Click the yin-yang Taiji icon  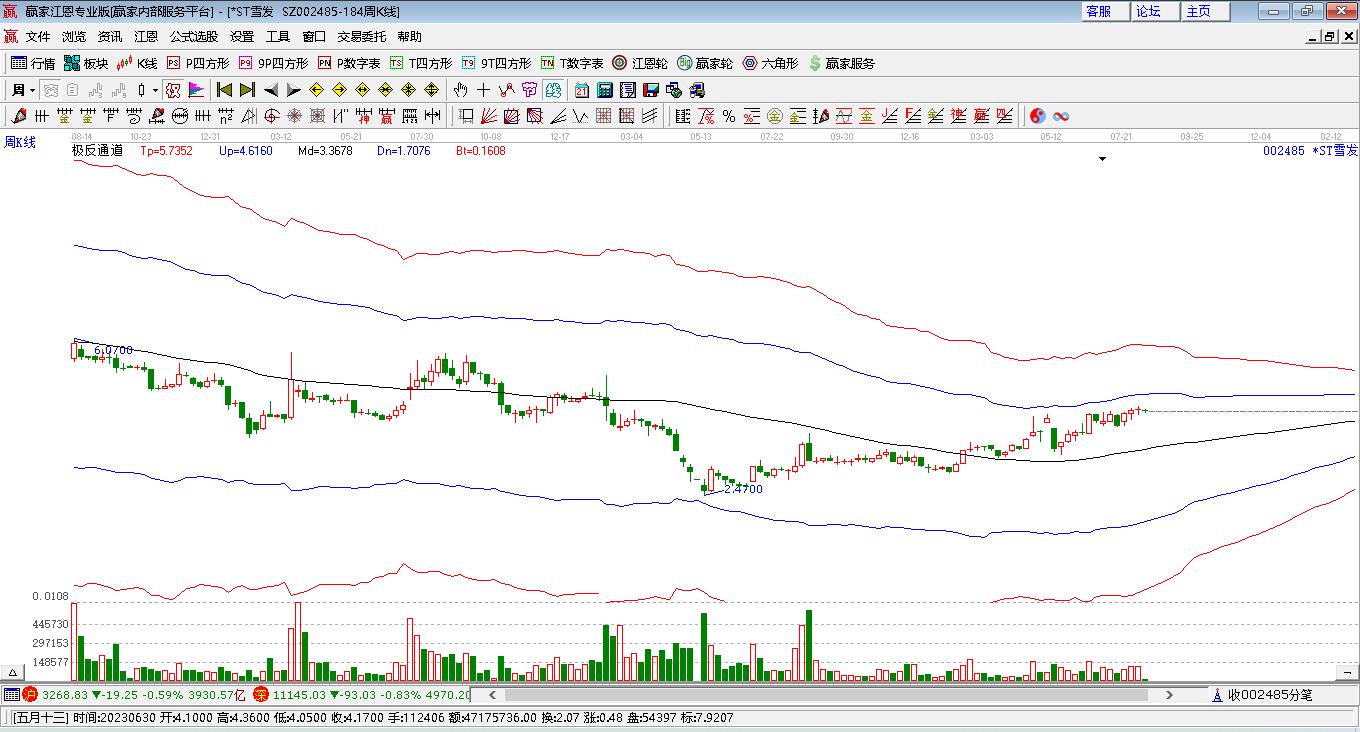[x=1037, y=116]
